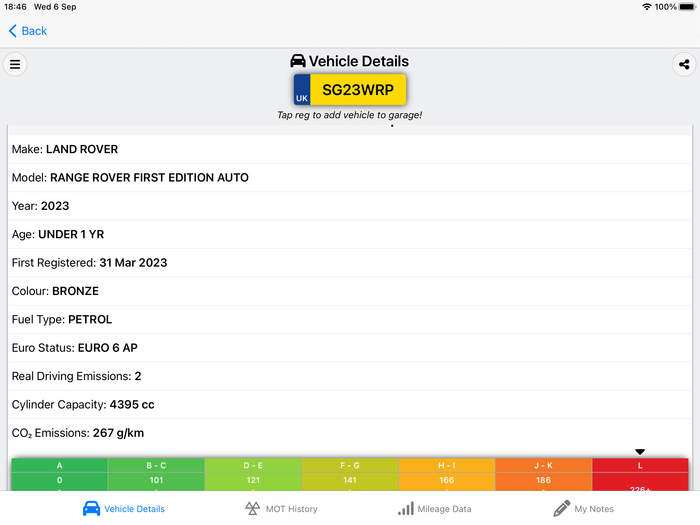Tap the black band marker triangle above L
Image resolution: width=700 pixels, height=525 pixels.
pyautogui.click(x=640, y=452)
